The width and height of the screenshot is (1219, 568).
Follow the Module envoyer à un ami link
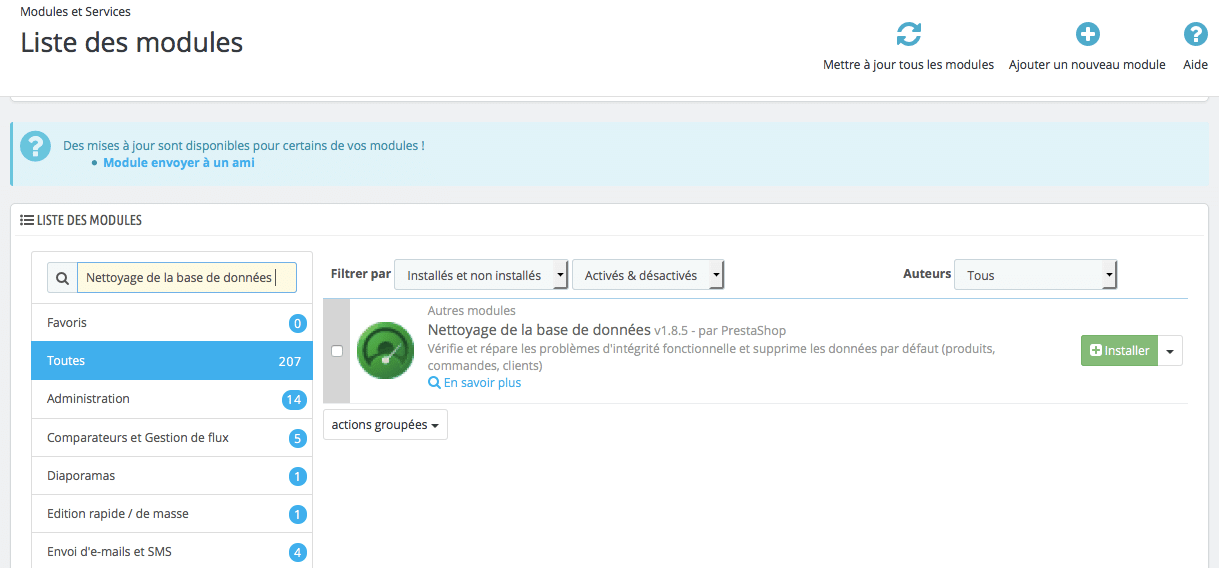tap(178, 162)
